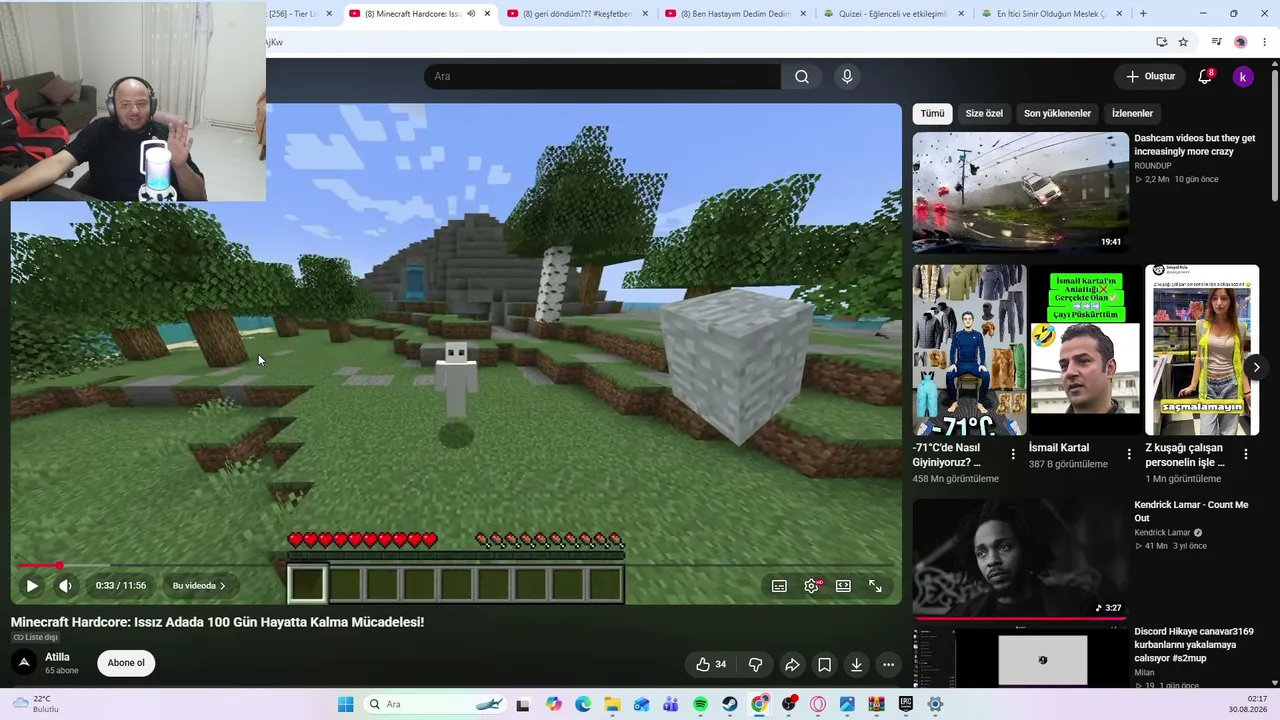Open the -71°C'de Nasıl Giyiniyoruz short

tap(969, 350)
